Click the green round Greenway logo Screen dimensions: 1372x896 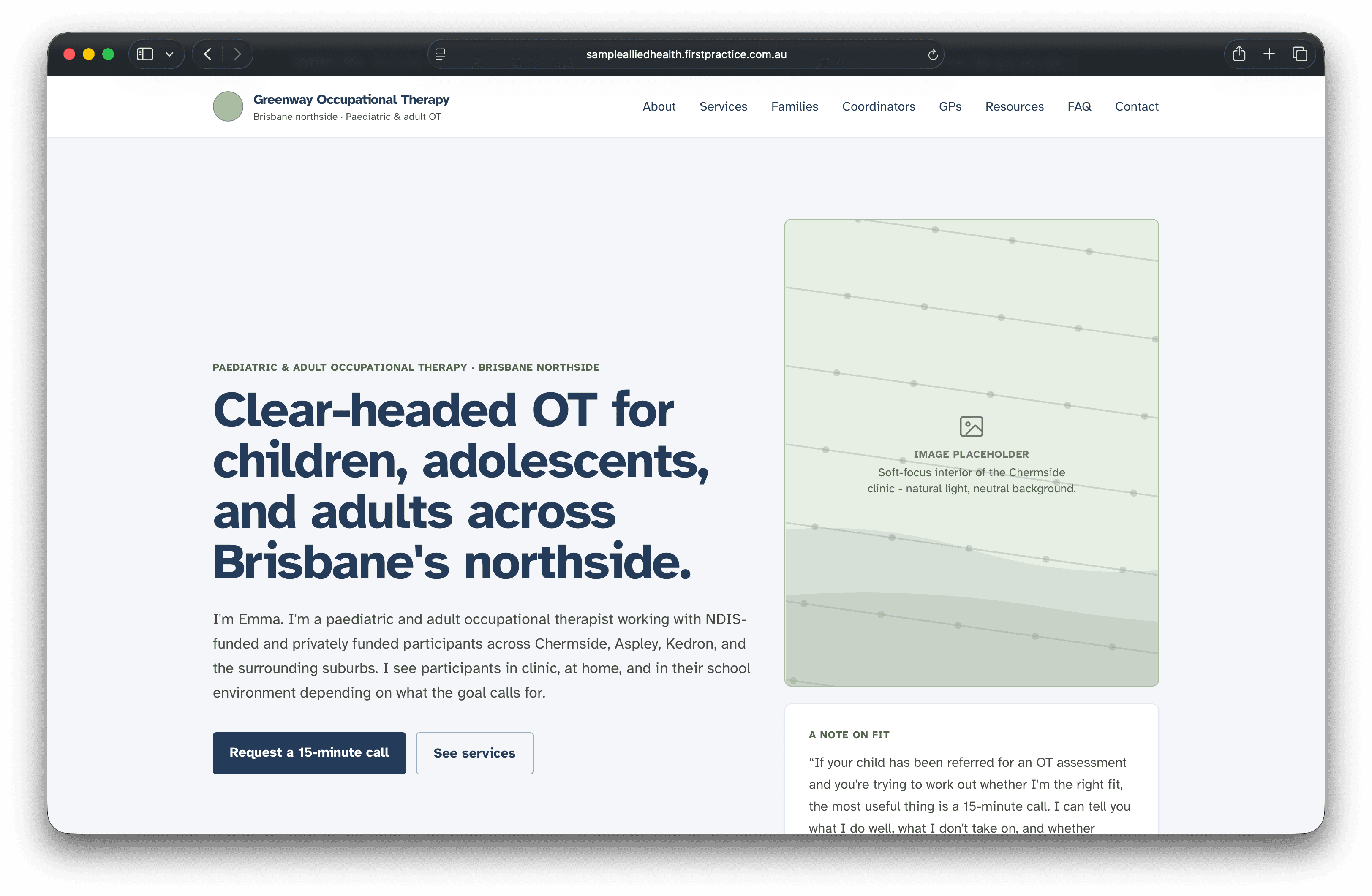coord(228,106)
